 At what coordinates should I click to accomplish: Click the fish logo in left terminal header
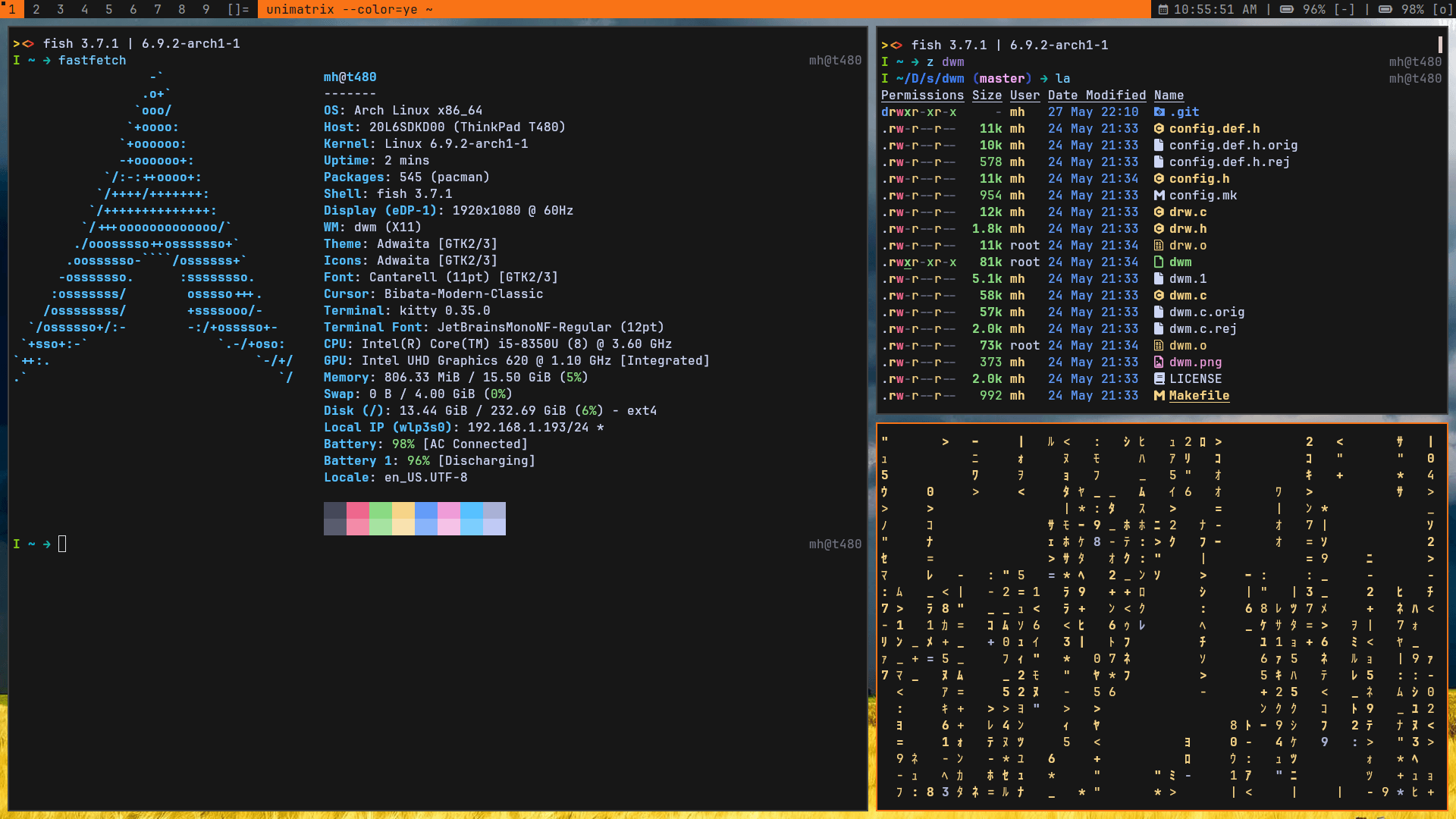coord(23,44)
